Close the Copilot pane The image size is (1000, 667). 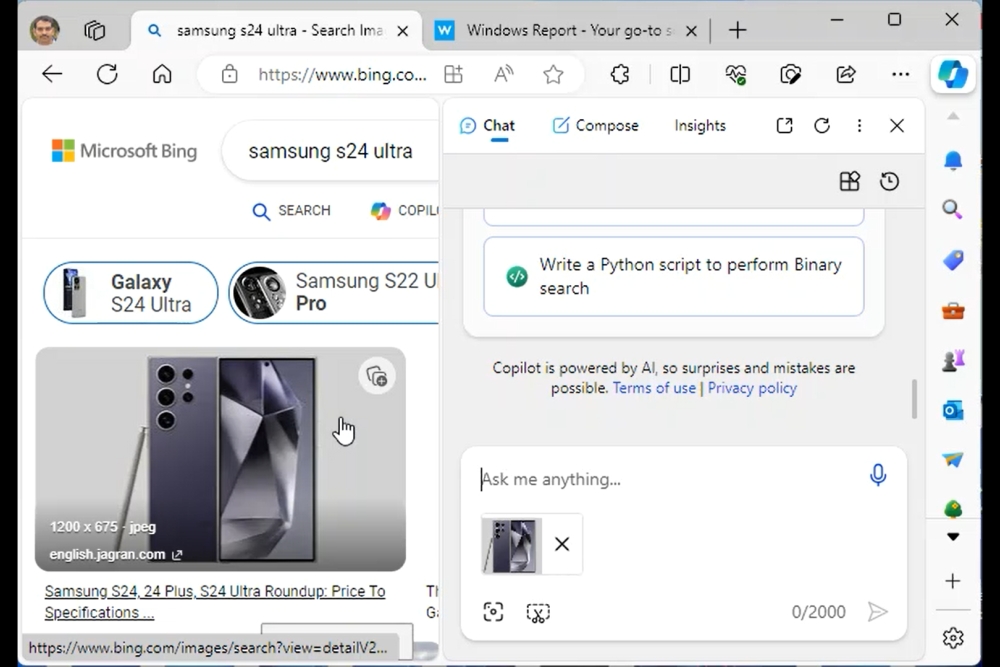click(x=897, y=126)
